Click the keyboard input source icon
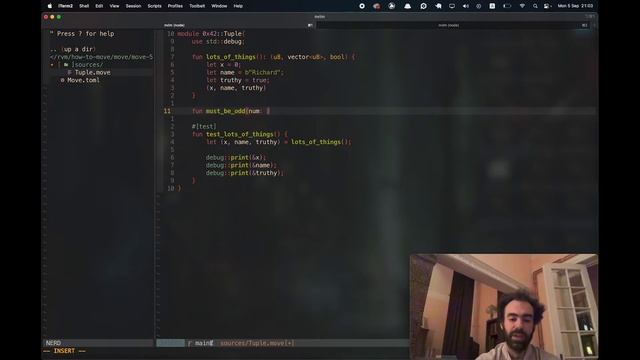The width and height of the screenshot is (640, 360). point(492,6)
